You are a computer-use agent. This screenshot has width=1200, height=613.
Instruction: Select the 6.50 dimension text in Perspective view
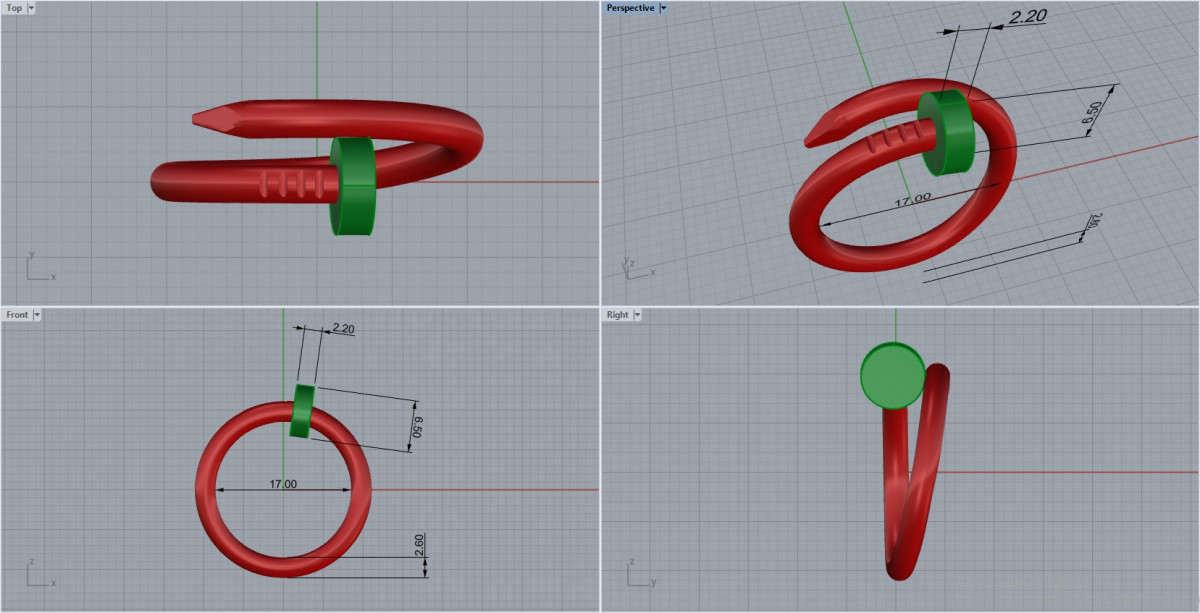pyautogui.click(x=1092, y=113)
